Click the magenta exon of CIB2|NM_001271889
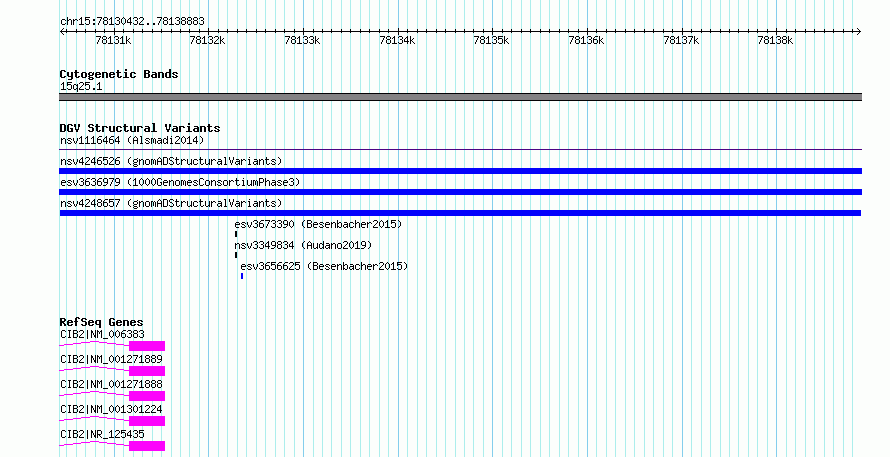The height and width of the screenshot is (457, 890). click(x=147, y=371)
